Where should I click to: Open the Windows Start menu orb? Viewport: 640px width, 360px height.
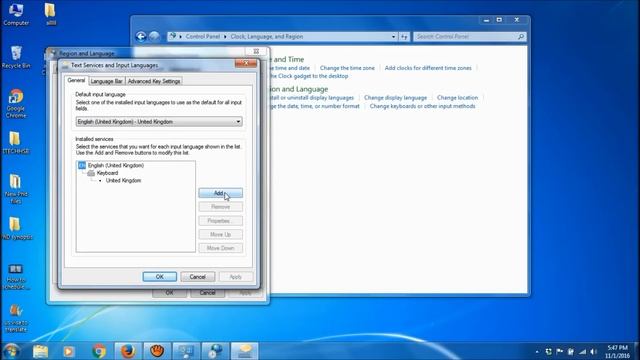click(11, 351)
